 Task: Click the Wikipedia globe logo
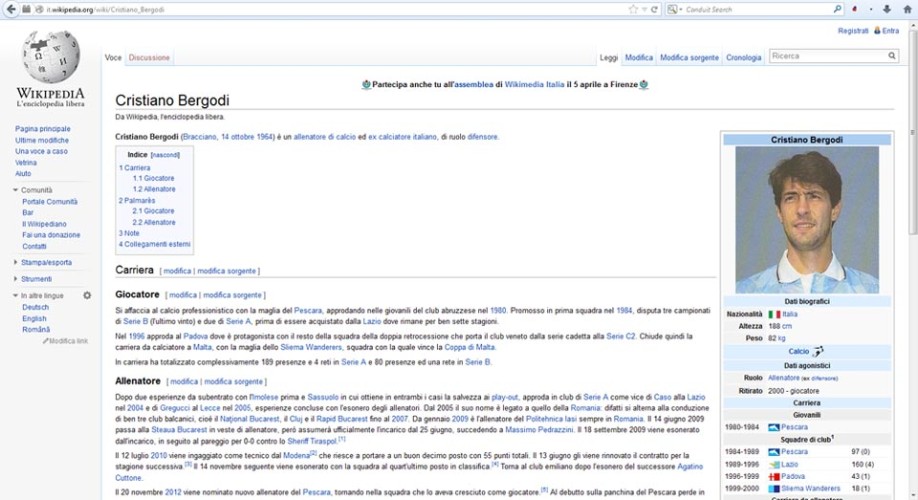pos(51,56)
